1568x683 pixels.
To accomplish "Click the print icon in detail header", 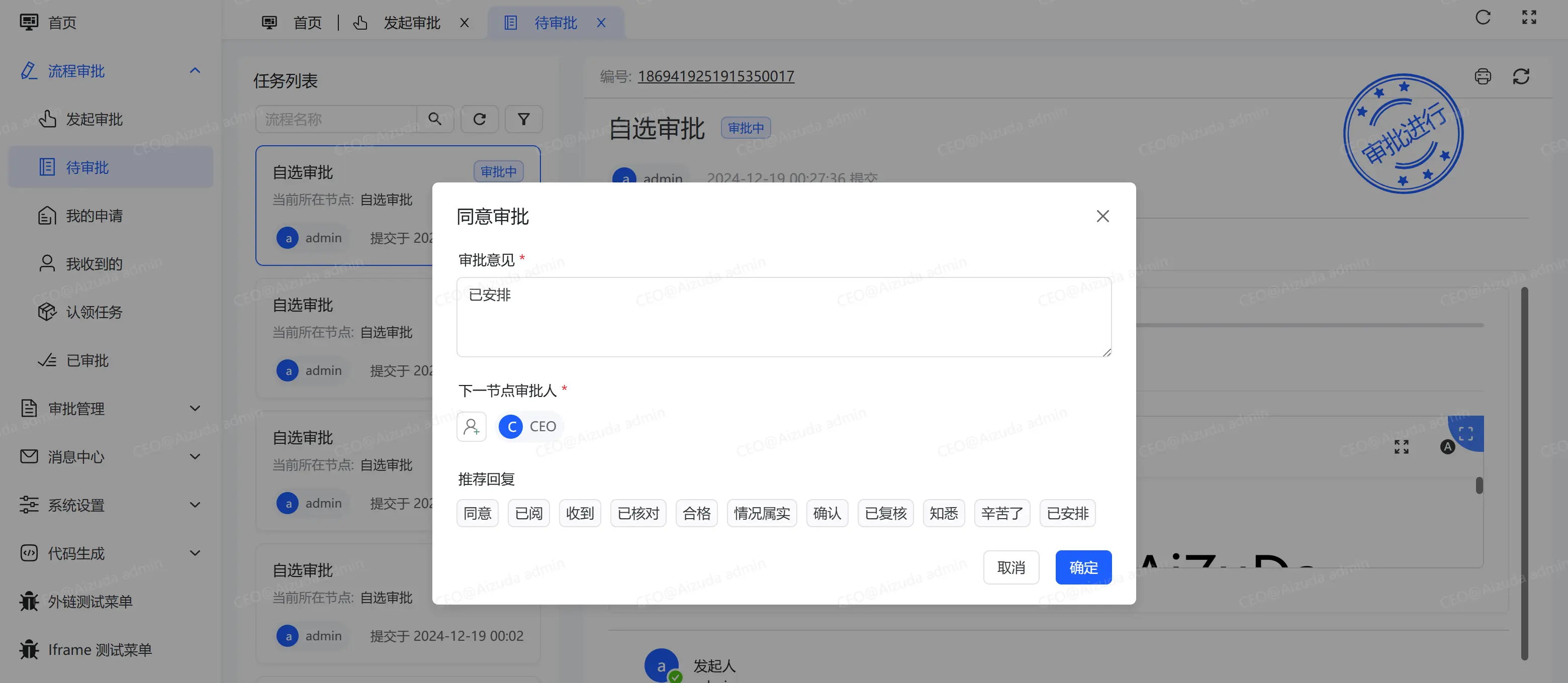I will point(1483,76).
